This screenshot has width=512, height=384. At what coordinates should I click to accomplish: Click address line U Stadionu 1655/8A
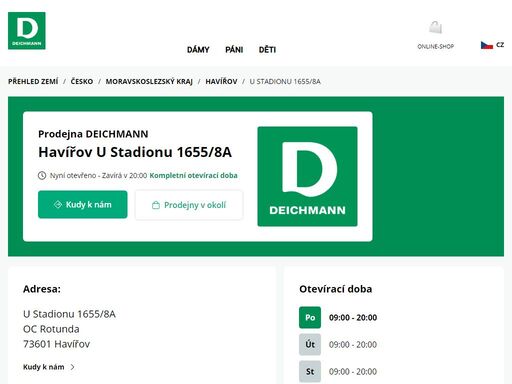click(x=69, y=314)
